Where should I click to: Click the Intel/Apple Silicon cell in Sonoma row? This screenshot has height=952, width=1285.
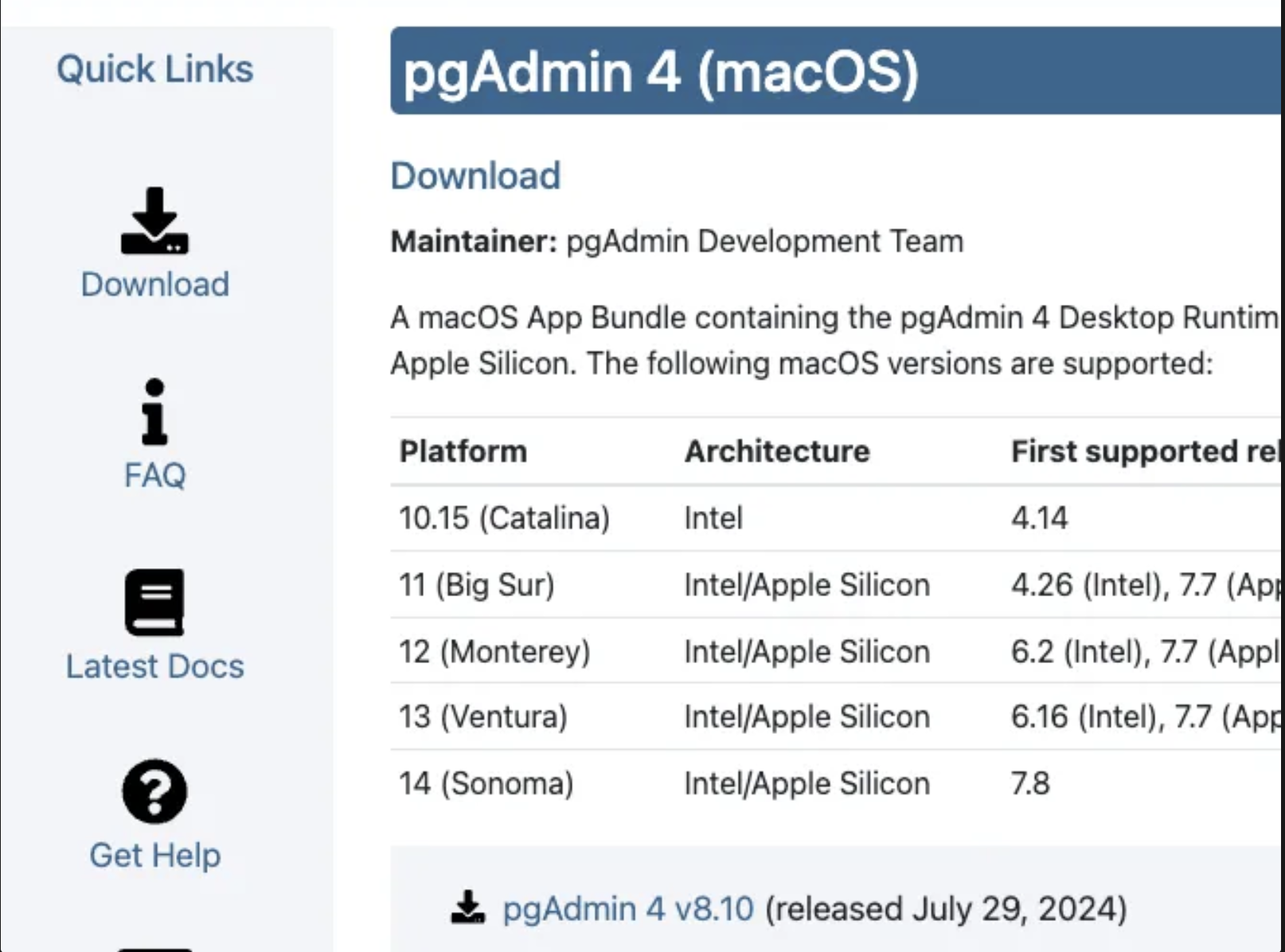807,784
